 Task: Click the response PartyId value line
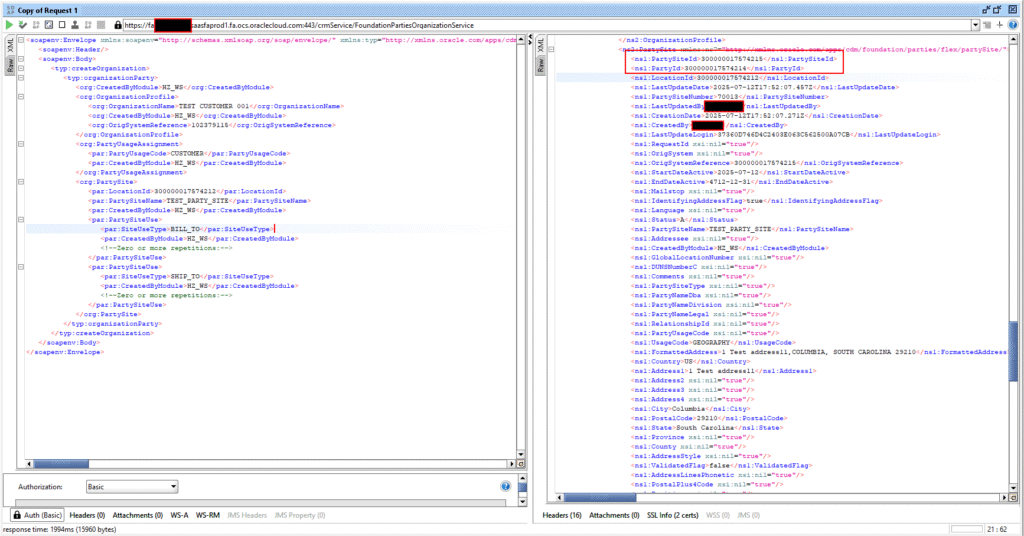point(718,68)
